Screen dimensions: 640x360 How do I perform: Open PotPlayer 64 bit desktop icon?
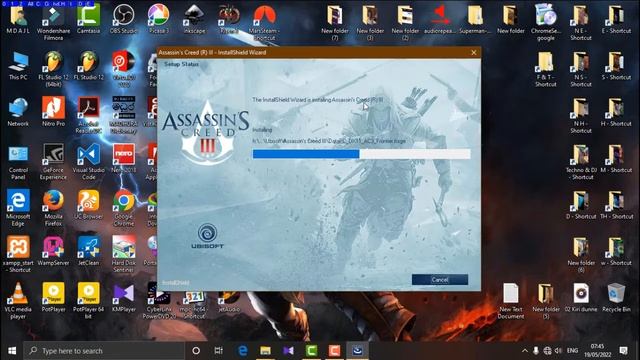tap(89, 301)
